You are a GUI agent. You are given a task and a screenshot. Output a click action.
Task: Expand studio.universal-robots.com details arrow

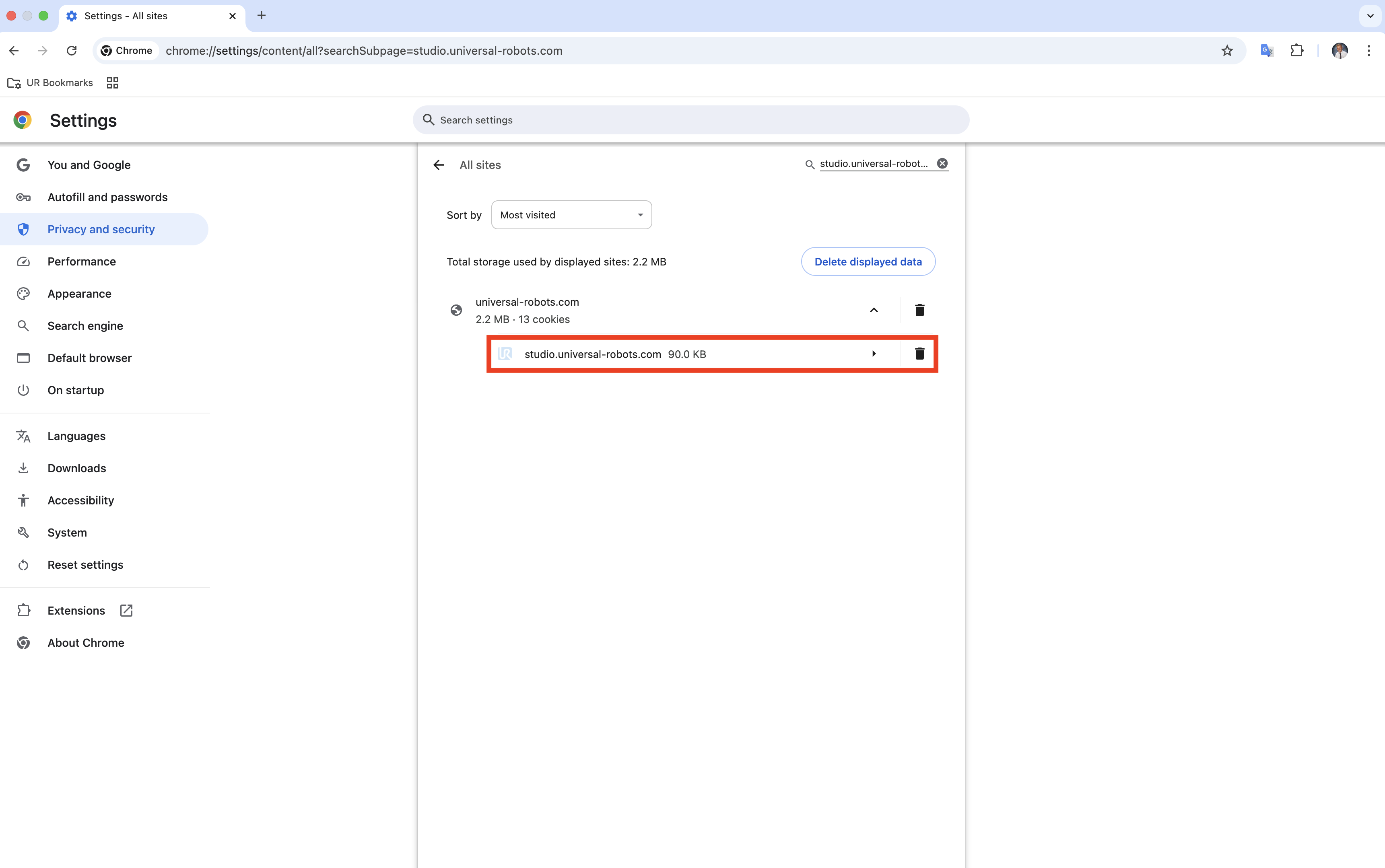[874, 354]
